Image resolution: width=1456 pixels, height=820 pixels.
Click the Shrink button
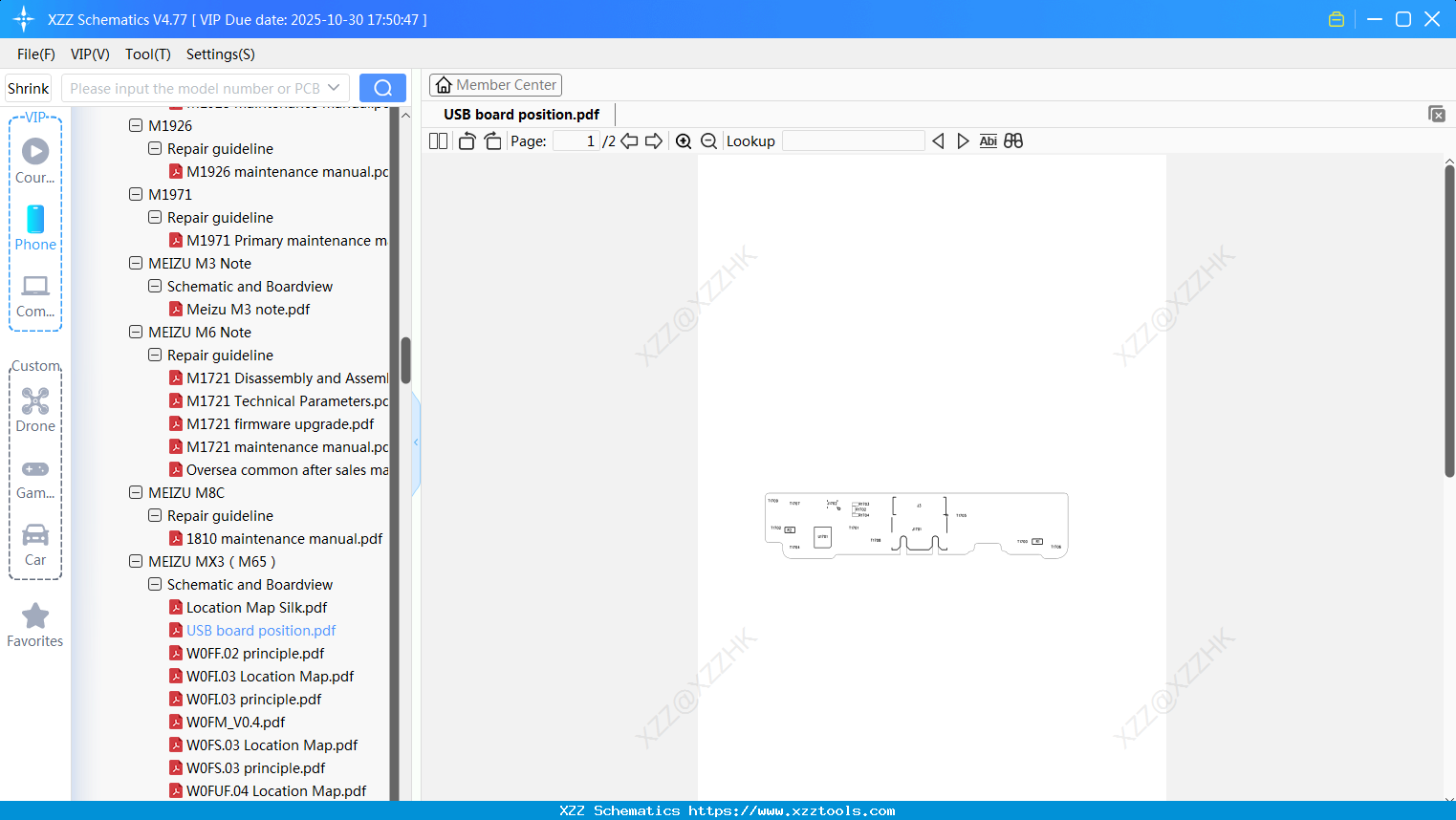pyautogui.click(x=29, y=88)
